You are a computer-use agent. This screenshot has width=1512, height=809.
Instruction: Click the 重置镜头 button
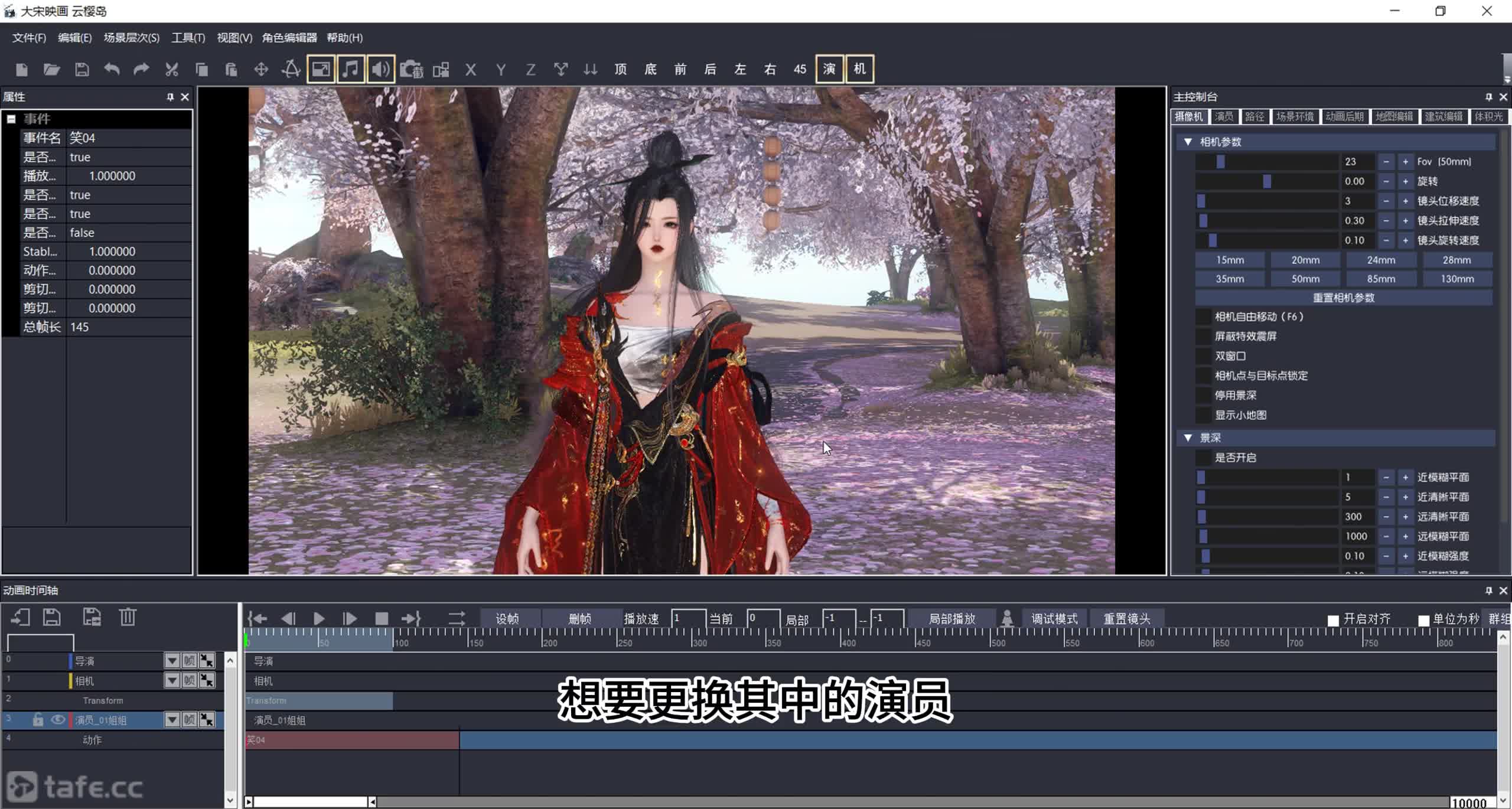pyautogui.click(x=1127, y=619)
